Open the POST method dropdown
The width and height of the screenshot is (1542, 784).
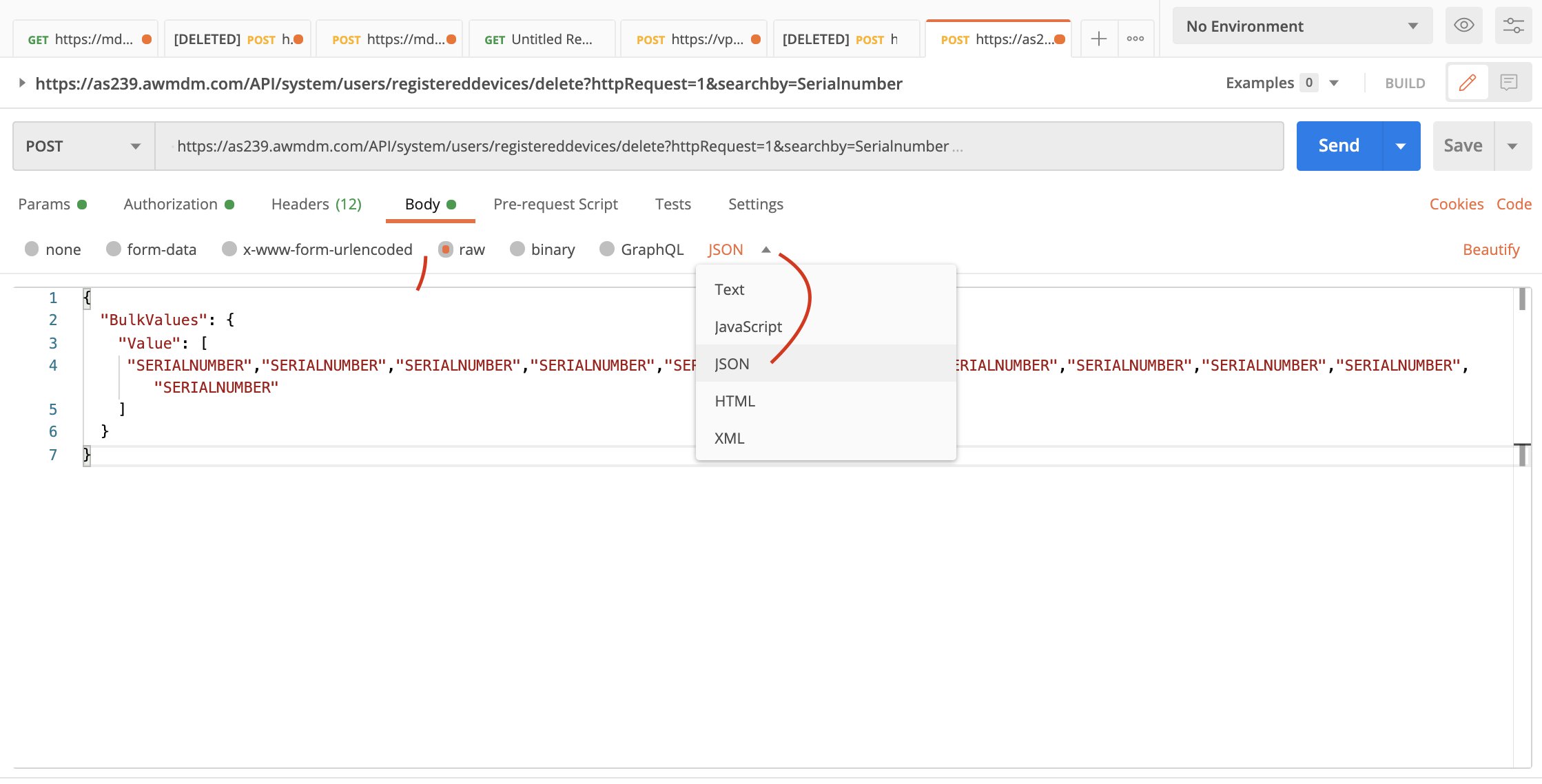pos(83,145)
